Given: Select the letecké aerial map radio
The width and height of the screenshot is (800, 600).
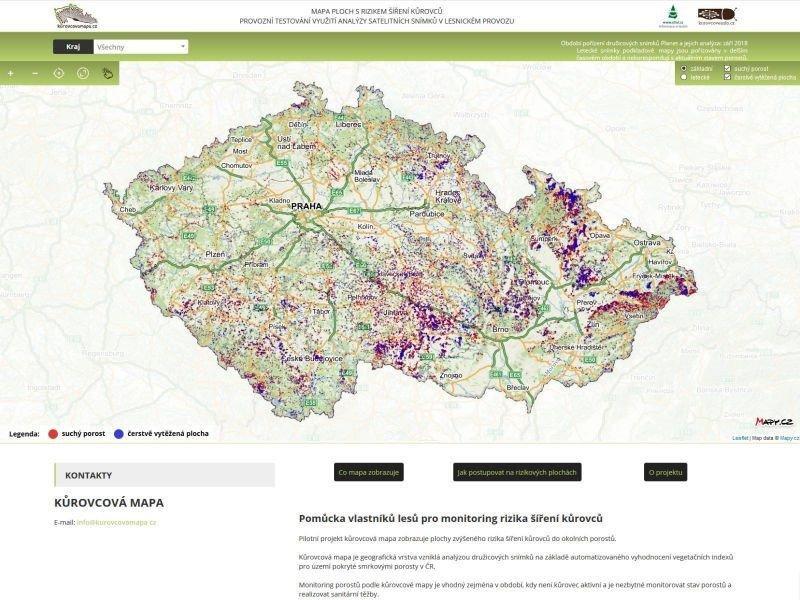Looking at the screenshot, I should click(x=684, y=77).
